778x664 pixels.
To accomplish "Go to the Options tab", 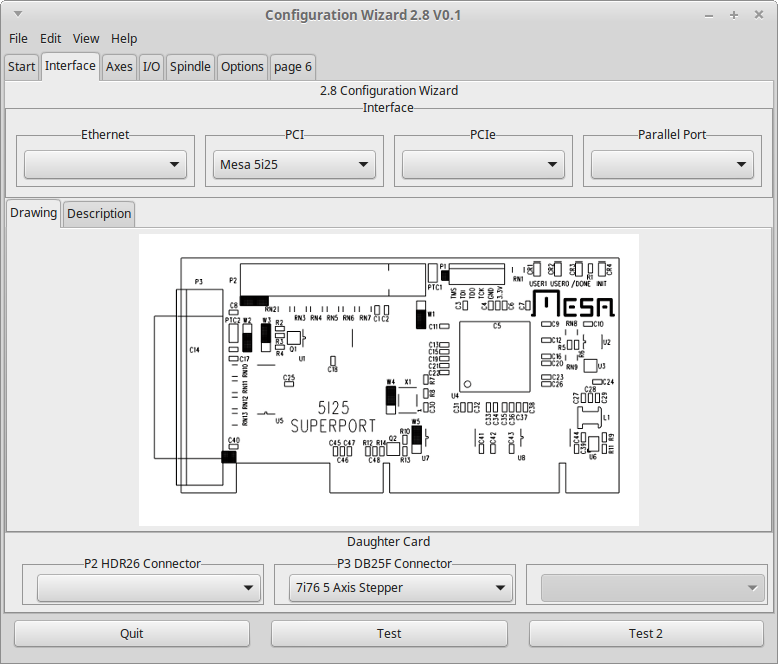I will [x=242, y=66].
